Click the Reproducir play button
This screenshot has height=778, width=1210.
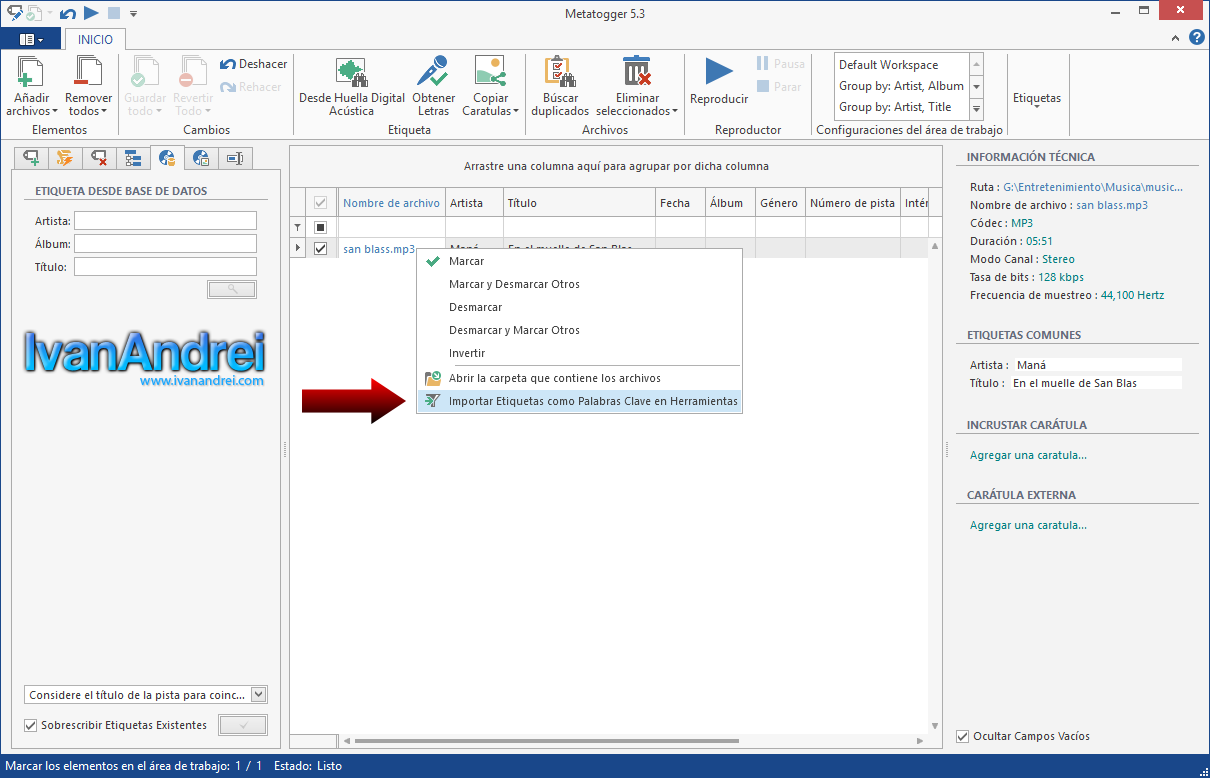(x=719, y=72)
